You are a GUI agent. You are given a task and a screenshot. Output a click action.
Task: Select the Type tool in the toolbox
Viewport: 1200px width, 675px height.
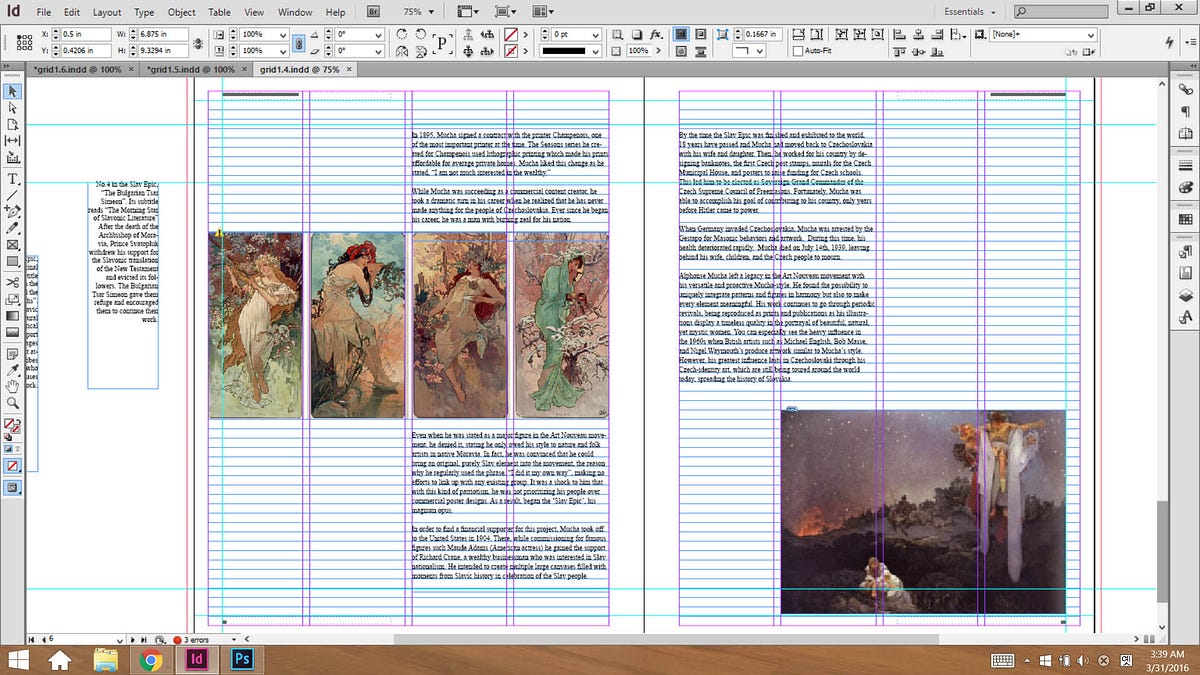[13, 179]
